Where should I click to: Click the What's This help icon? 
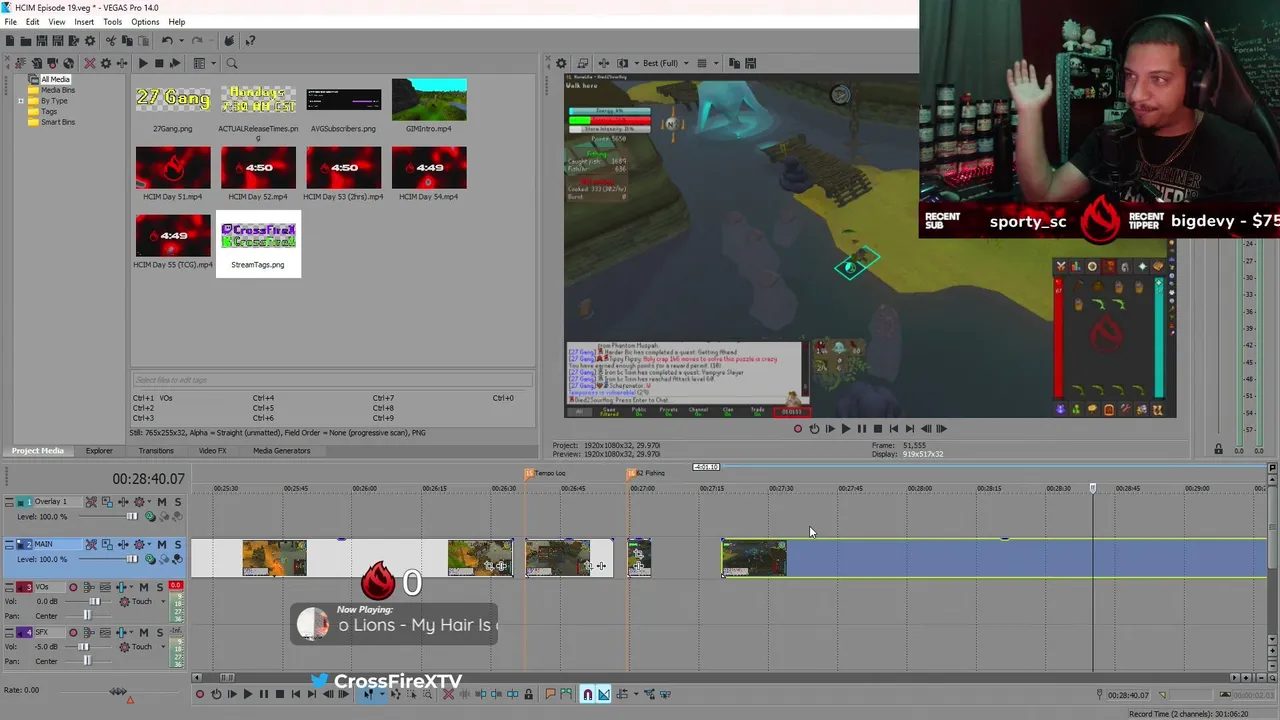pos(250,41)
